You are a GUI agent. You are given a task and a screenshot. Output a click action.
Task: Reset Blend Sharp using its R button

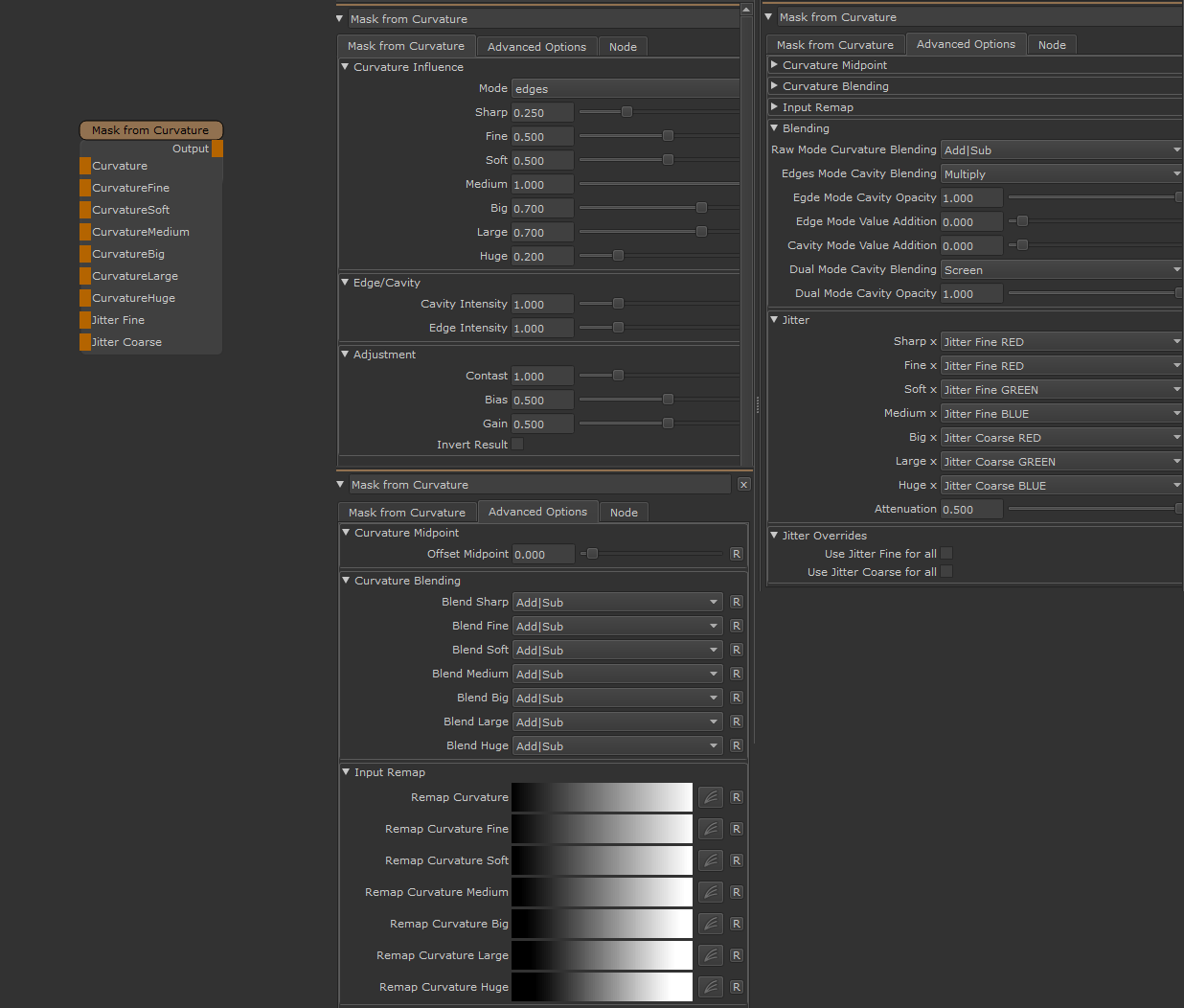click(x=736, y=602)
